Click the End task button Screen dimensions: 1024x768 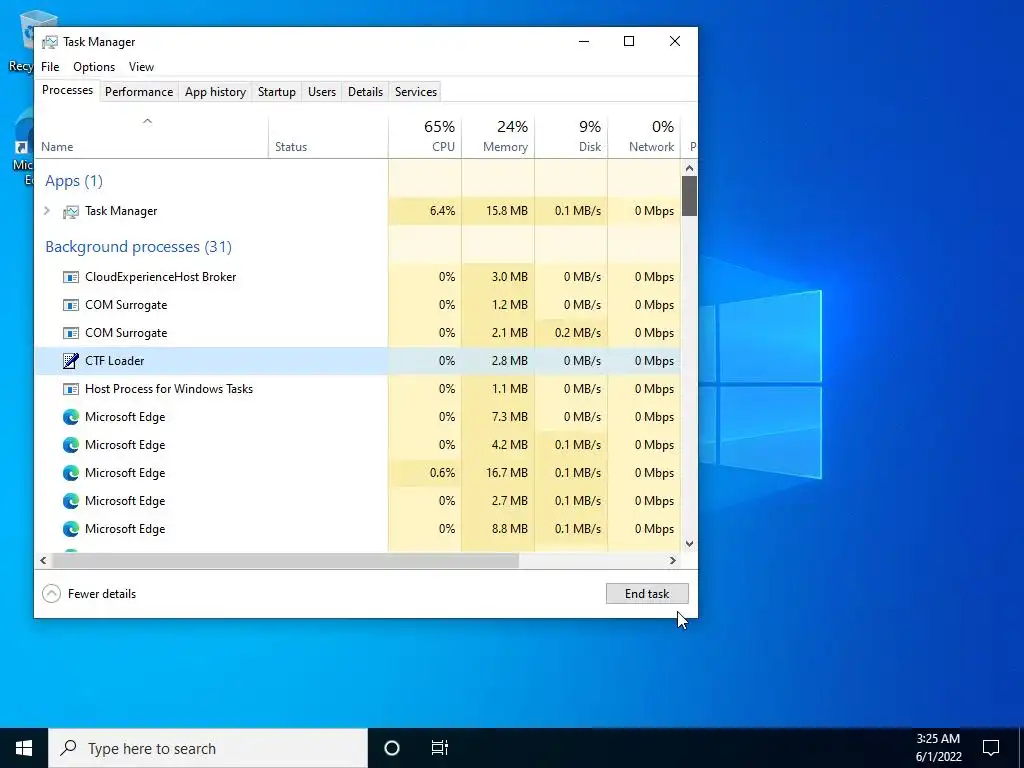[x=647, y=594]
